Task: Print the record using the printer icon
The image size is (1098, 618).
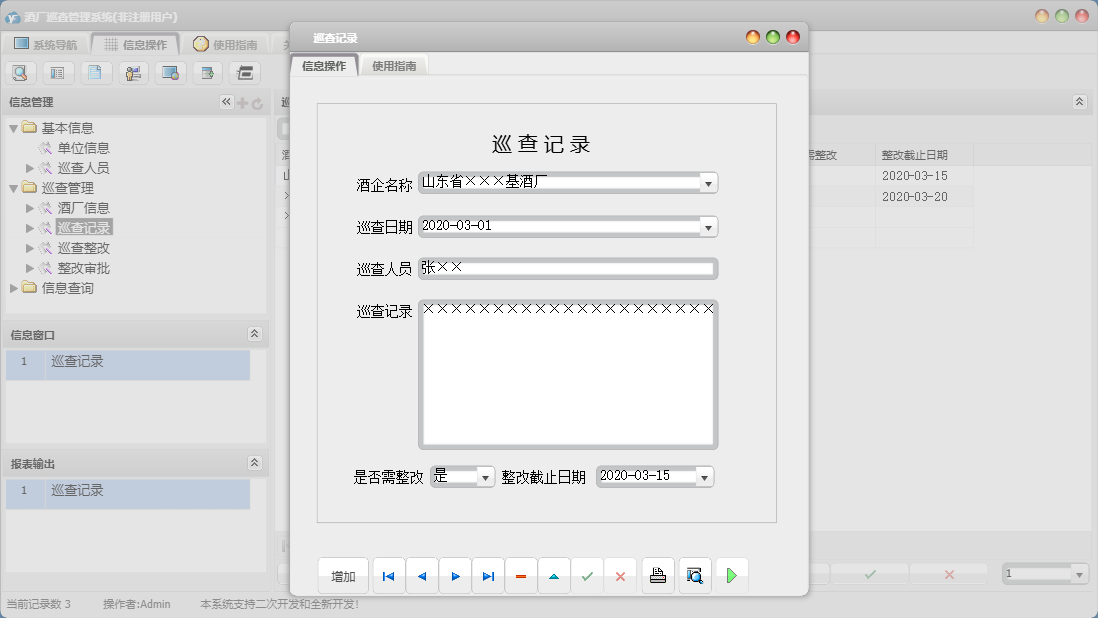Action: coord(658,576)
